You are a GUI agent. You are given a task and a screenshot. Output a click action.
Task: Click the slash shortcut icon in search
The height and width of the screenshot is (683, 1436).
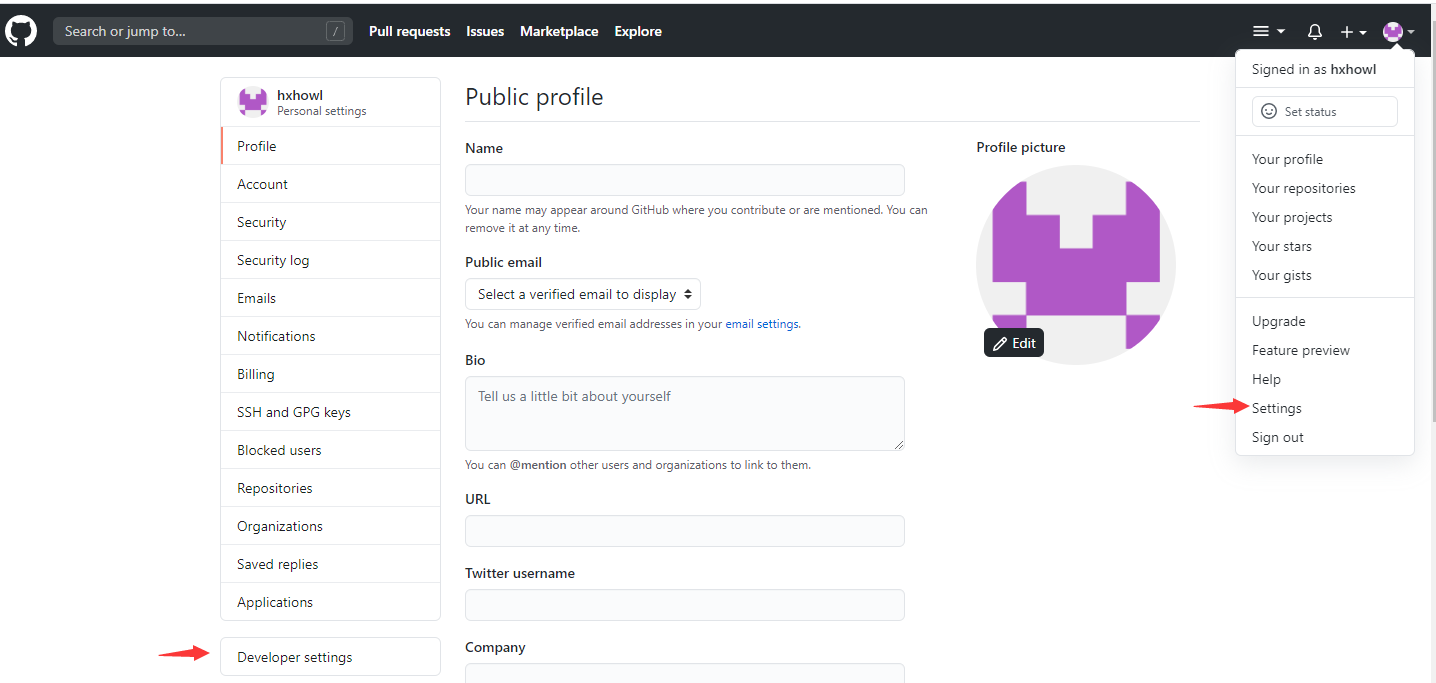coord(336,31)
